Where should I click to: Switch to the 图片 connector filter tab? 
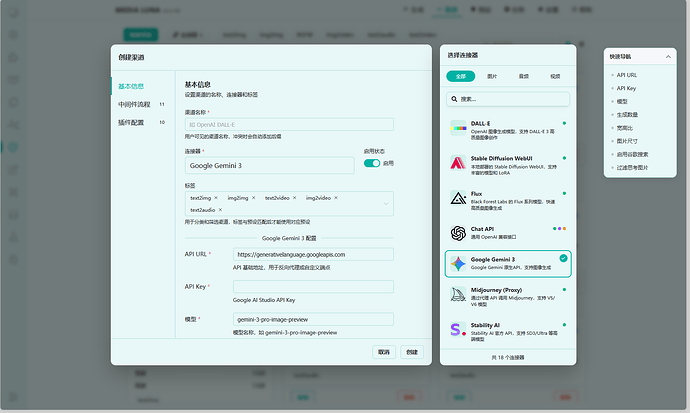point(492,76)
